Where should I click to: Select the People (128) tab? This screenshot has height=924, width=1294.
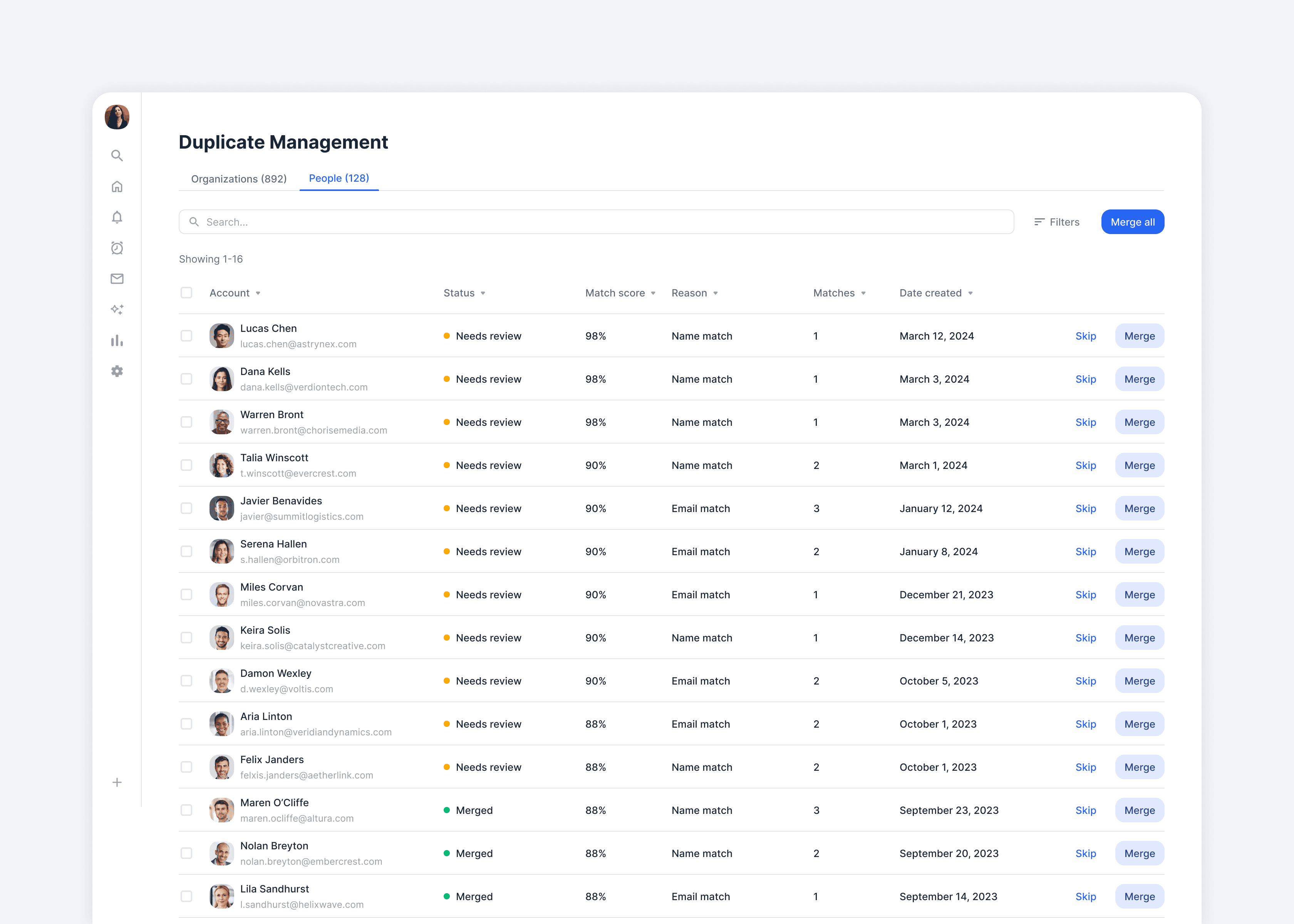(x=339, y=178)
